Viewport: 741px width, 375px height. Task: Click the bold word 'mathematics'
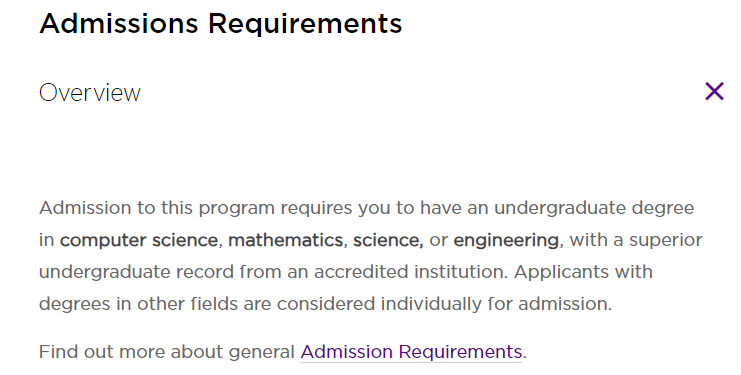pyautogui.click(x=285, y=240)
